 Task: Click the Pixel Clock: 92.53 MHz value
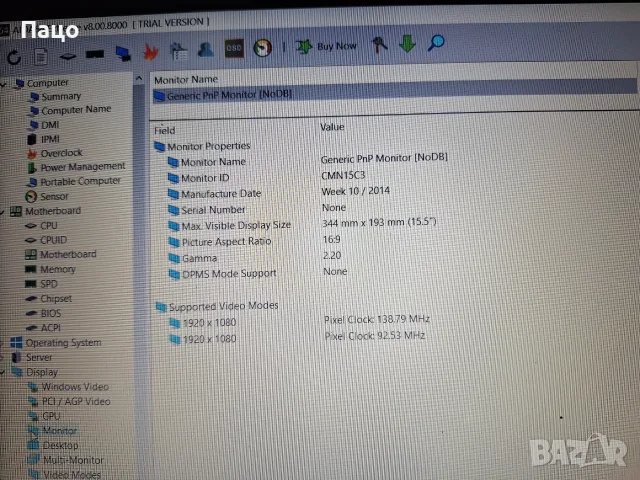(375, 336)
